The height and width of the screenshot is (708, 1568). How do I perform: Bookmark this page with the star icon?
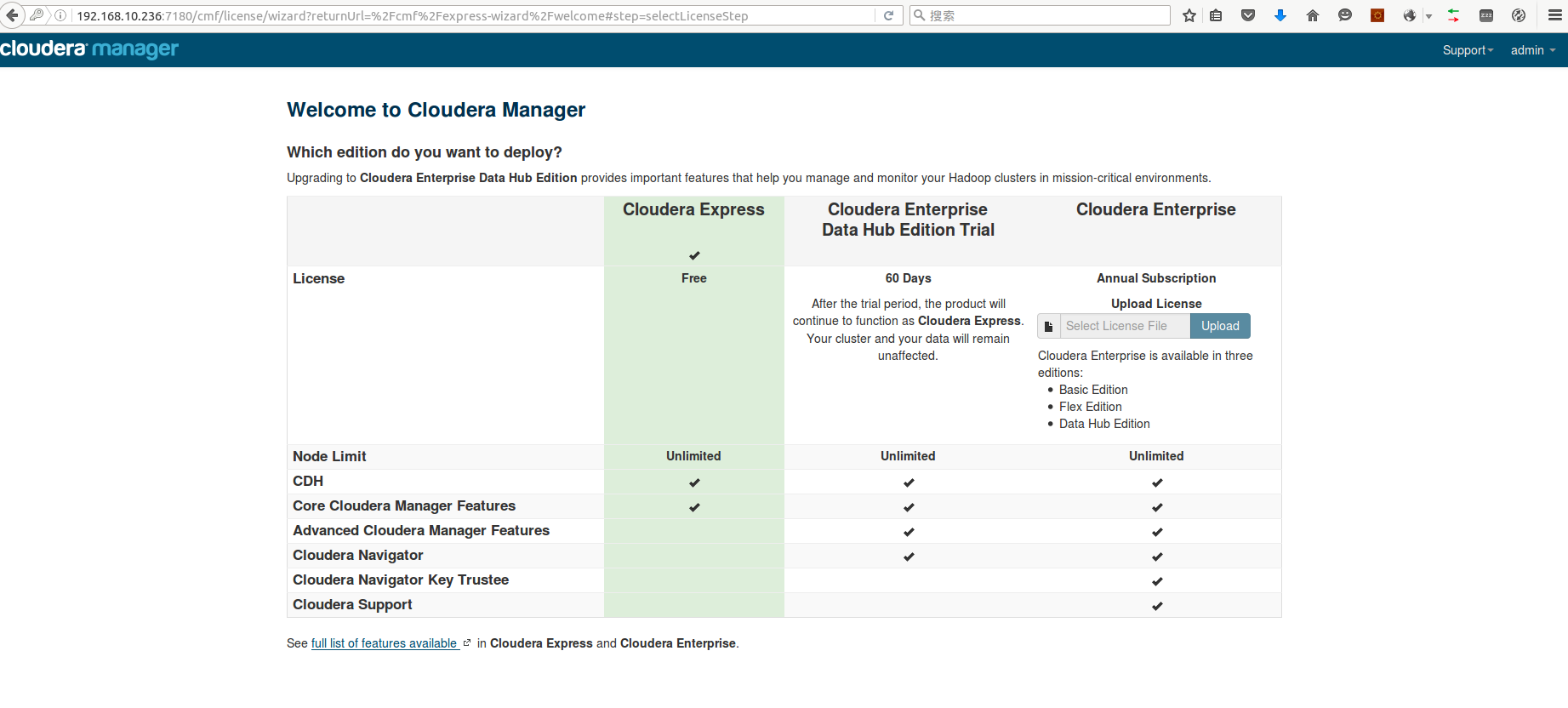(x=1189, y=15)
